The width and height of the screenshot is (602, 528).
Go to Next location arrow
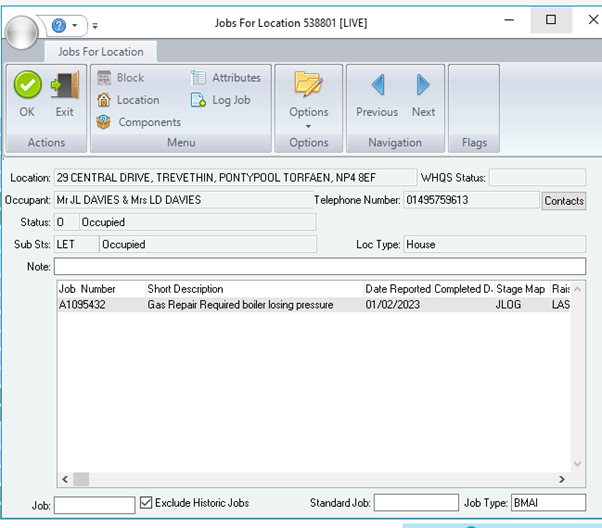click(423, 84)
